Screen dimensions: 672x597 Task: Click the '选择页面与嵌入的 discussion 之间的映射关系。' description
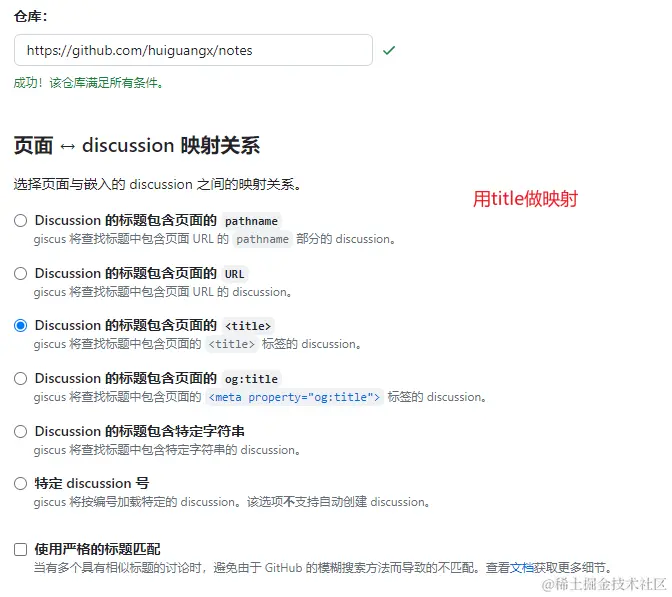pos(158,184)
